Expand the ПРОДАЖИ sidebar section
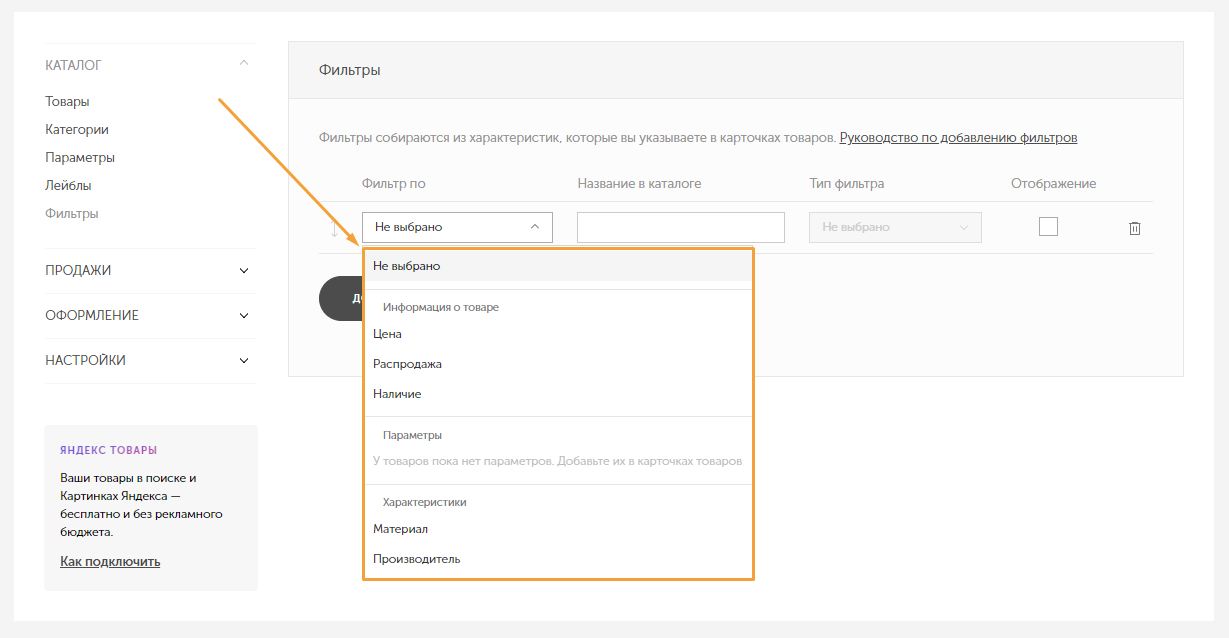Viewport: 1229px width, 638px height. 244,271
